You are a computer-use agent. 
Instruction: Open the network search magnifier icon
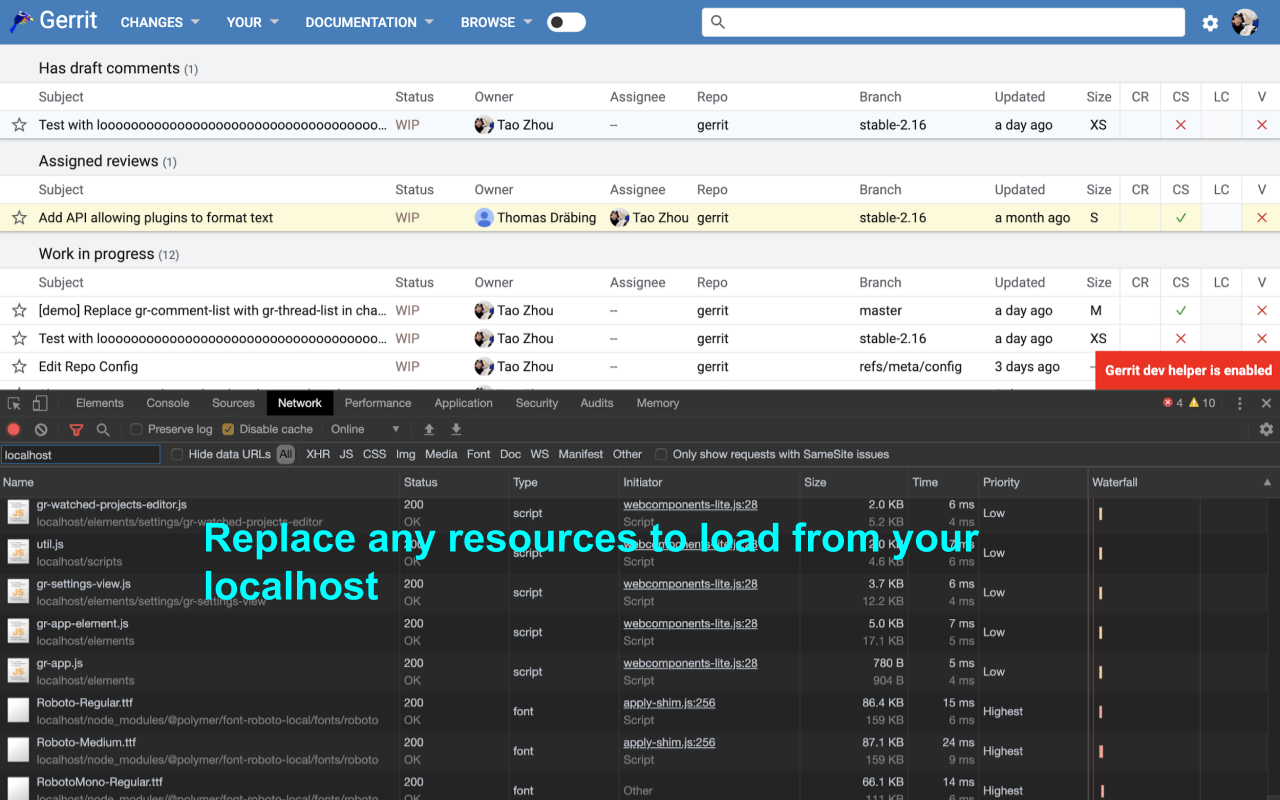(103, 429)
